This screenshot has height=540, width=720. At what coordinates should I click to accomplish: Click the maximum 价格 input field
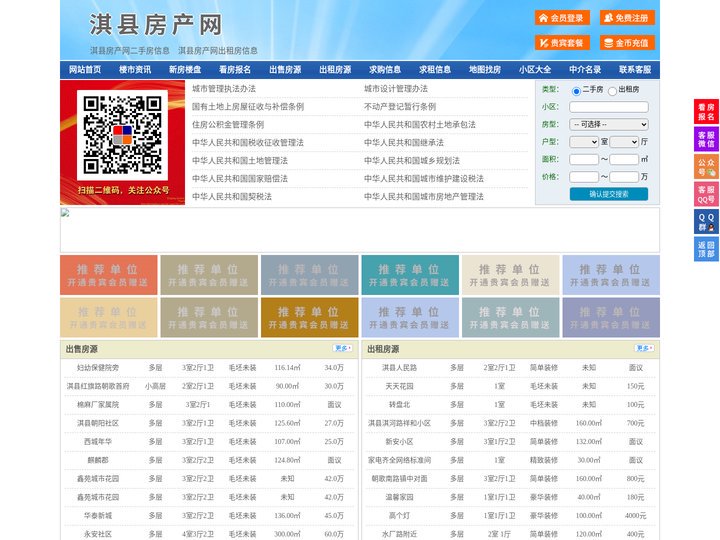[x=624, y=177]
